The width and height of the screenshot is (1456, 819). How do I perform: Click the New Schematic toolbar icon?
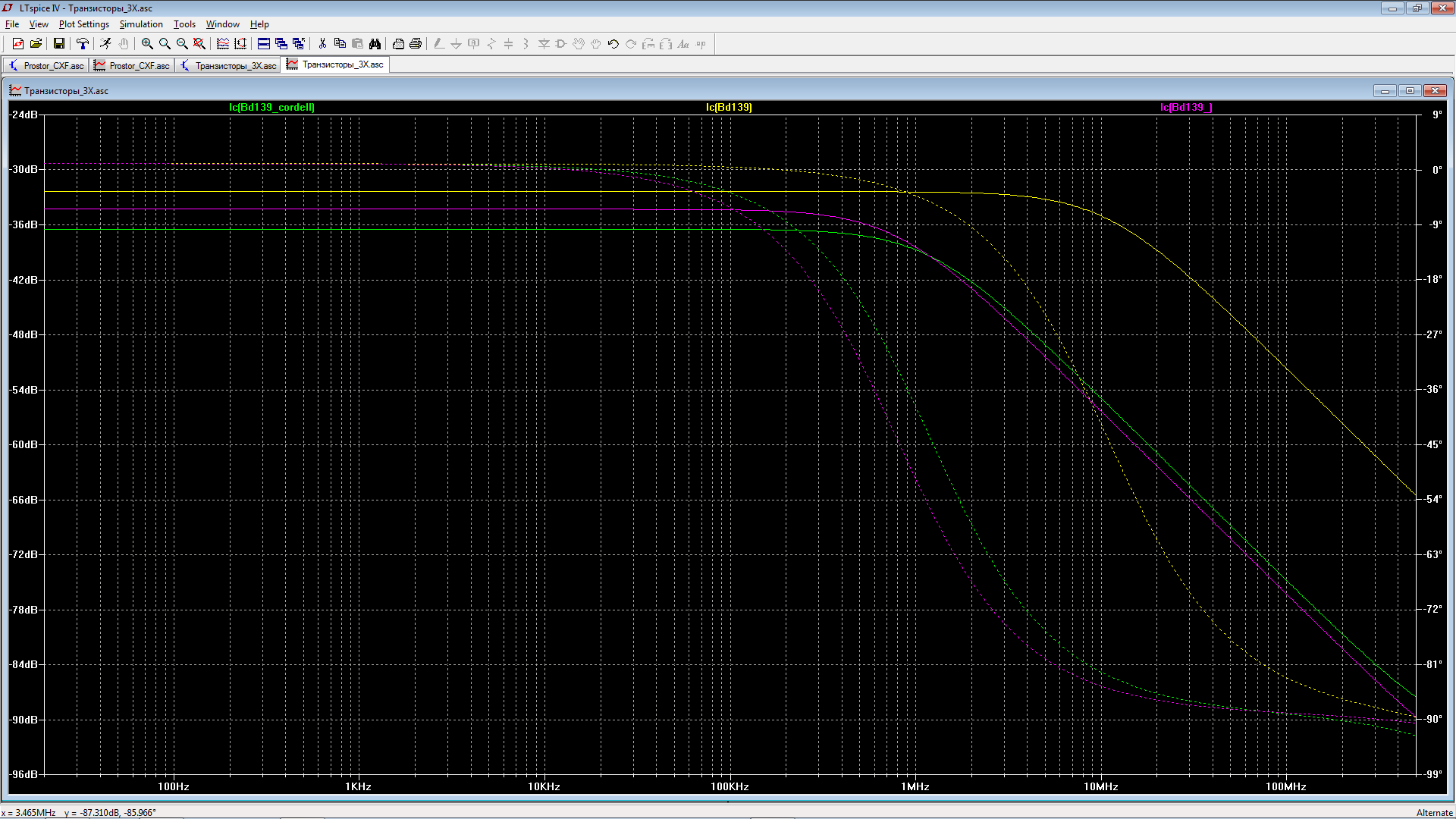17,44
